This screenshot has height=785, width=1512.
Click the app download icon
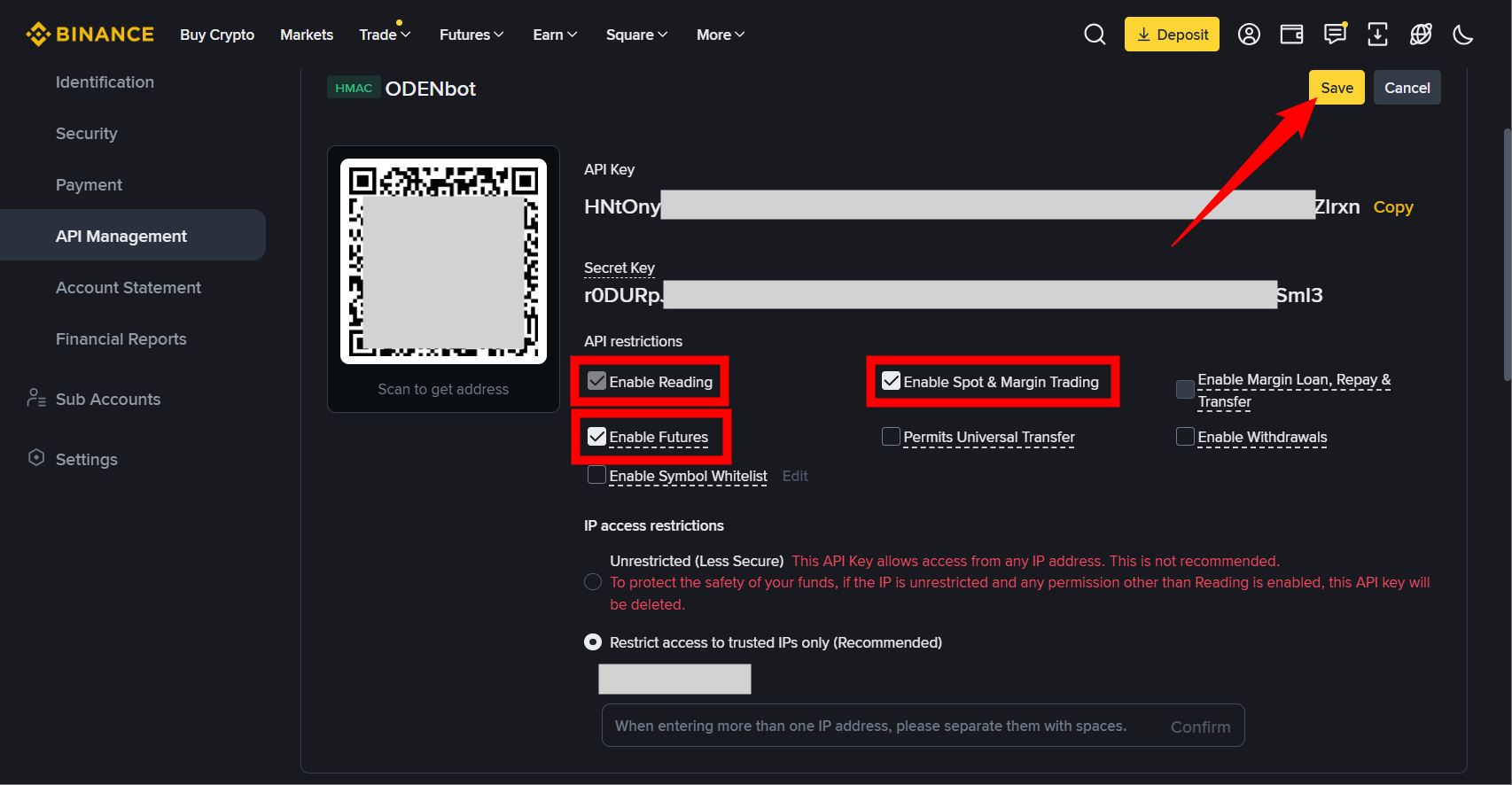(1377, 35)
